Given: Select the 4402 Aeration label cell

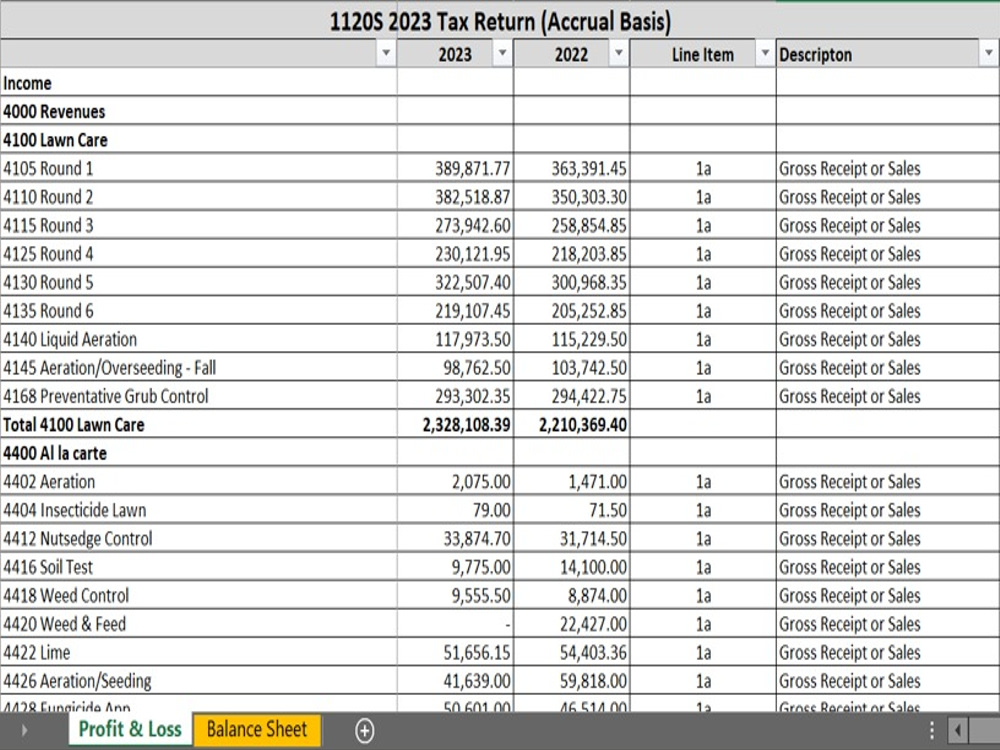Looking at the screenshot, I should [x=198, y=482].
